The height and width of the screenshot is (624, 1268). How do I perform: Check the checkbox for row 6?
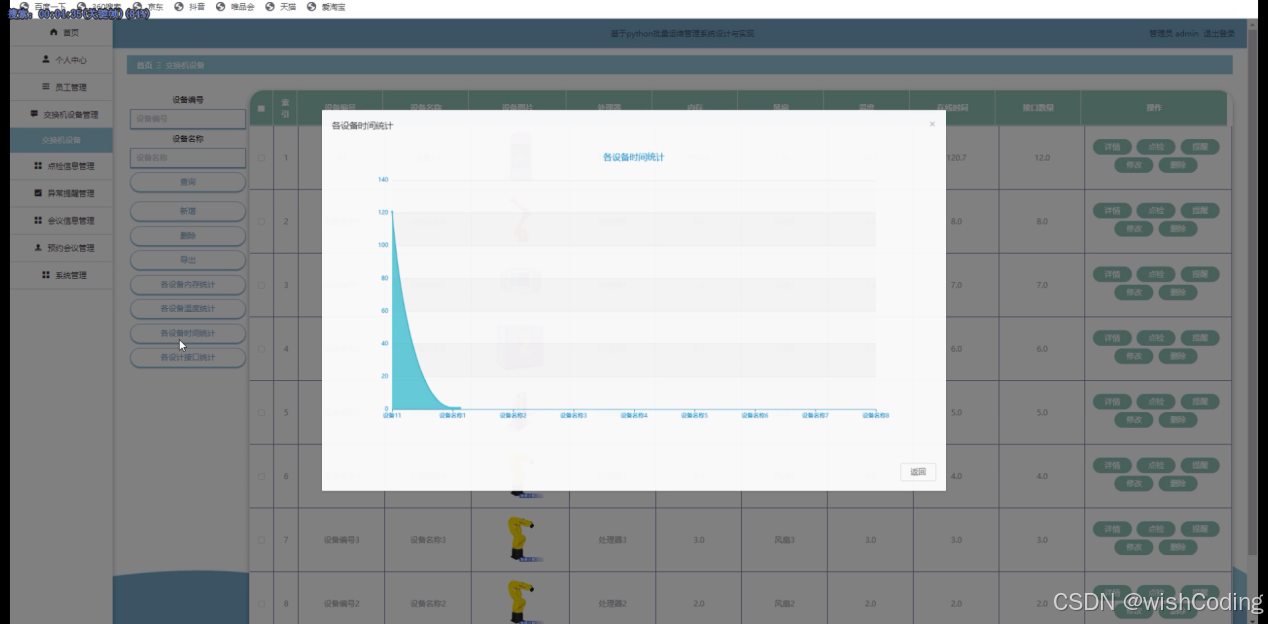point(262,476)
